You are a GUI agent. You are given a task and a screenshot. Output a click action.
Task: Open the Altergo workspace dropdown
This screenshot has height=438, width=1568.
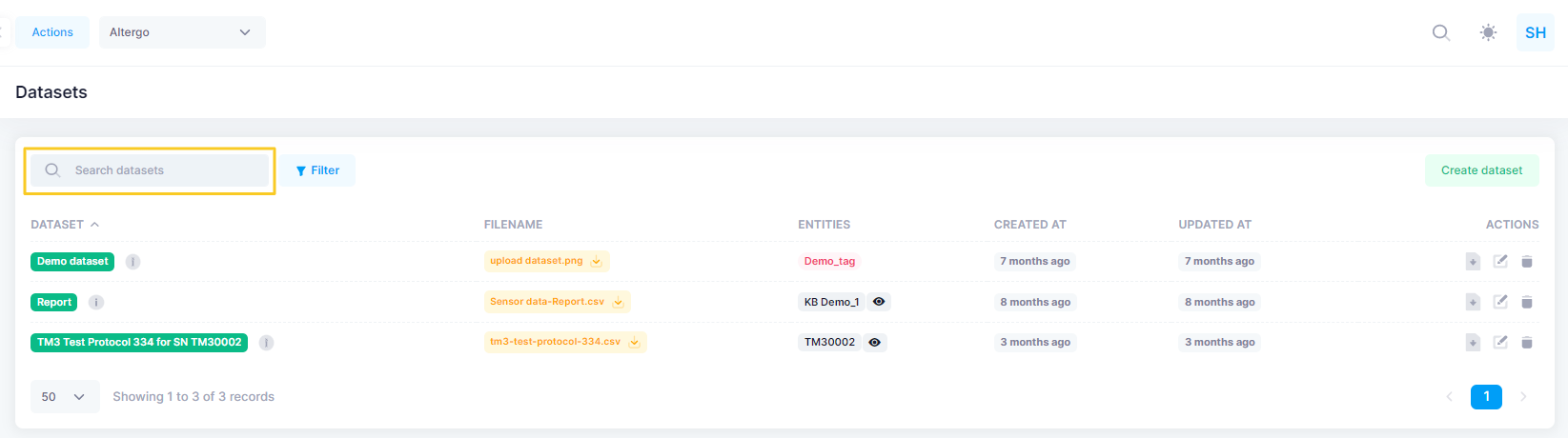(182, 32)
